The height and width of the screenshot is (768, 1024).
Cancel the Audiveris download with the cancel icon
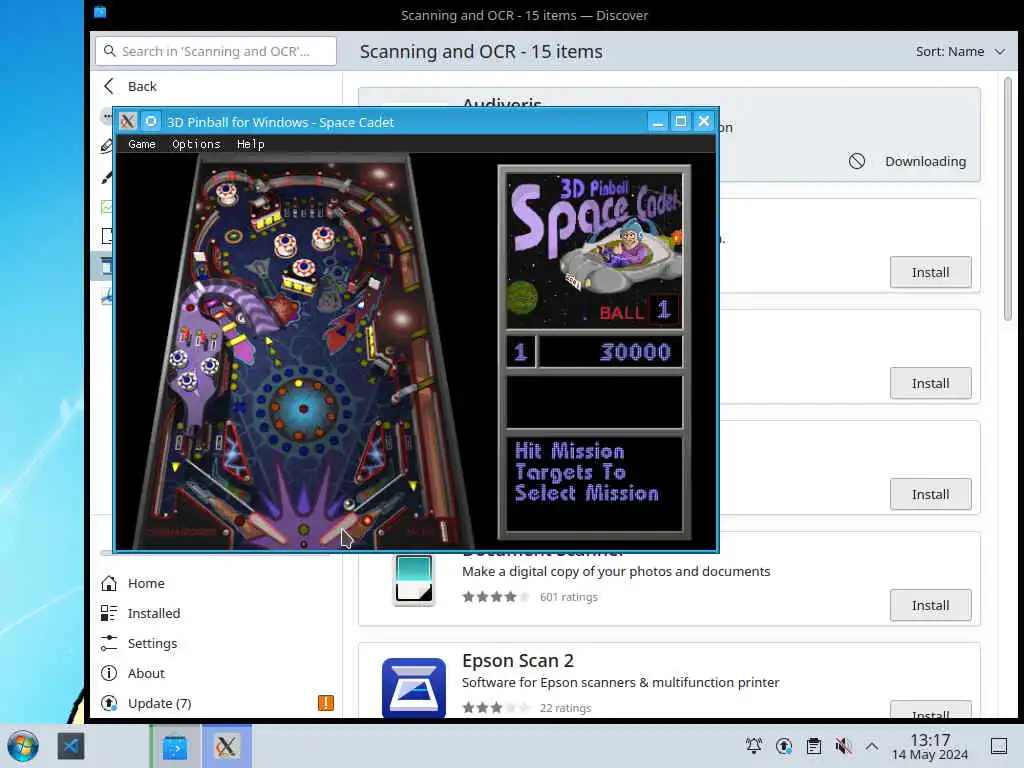pyautogui.click(x=857, y=161)
